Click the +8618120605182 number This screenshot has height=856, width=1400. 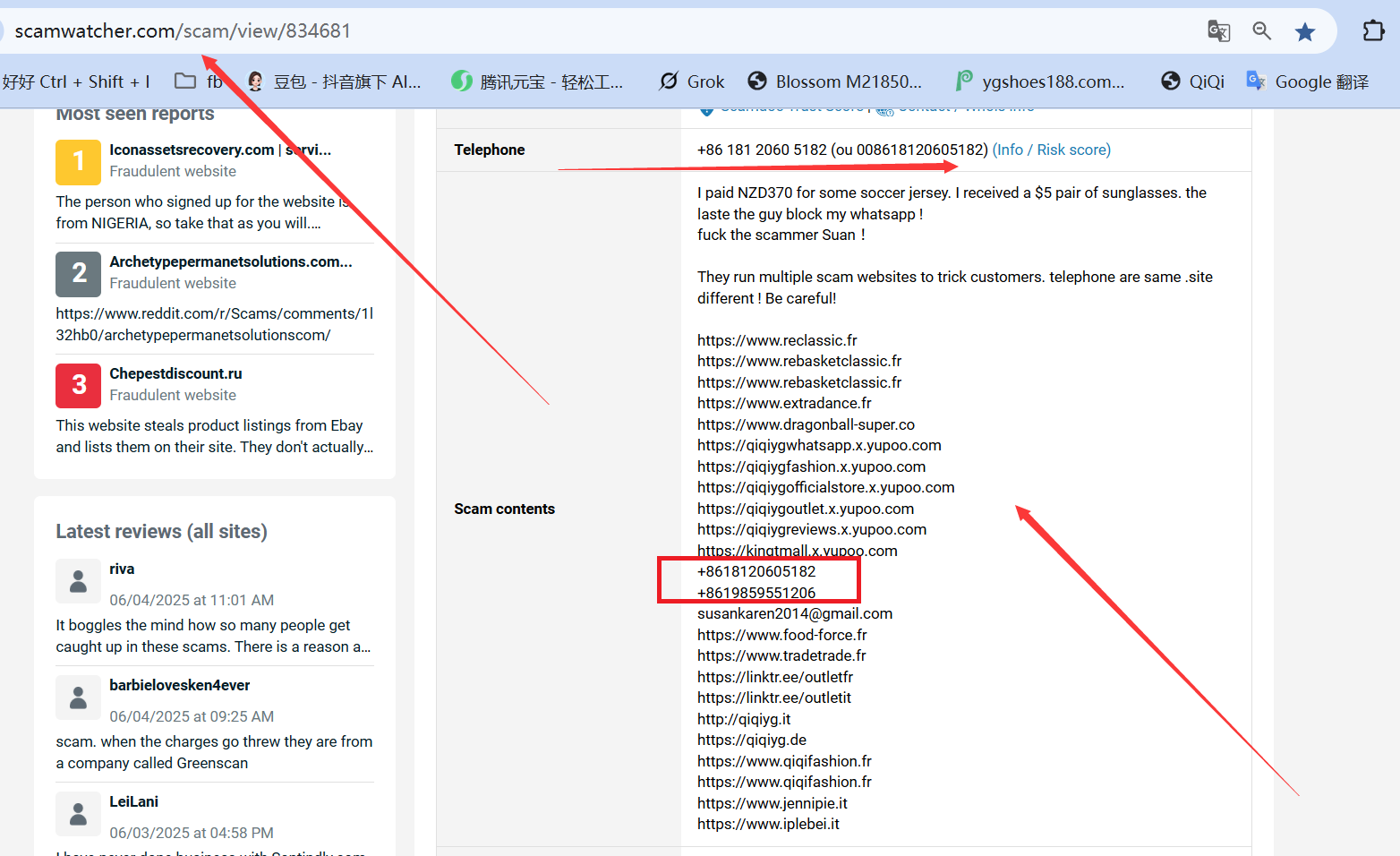coord(756,571)
